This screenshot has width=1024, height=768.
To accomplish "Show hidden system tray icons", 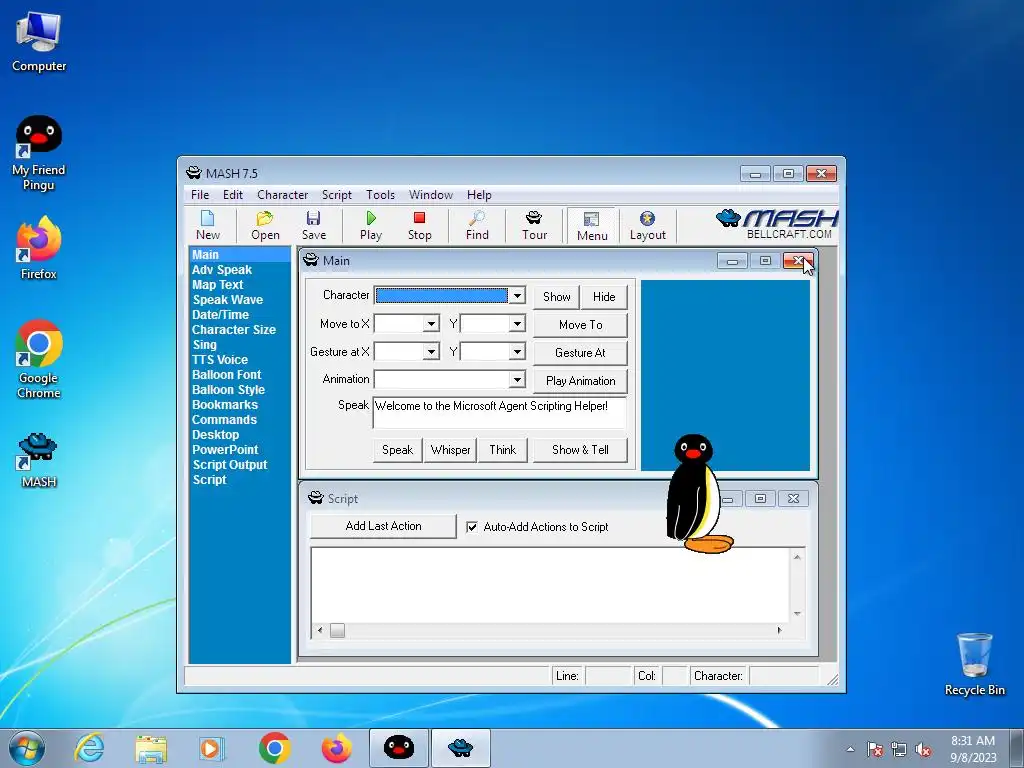I will click(x=850, y=749).
